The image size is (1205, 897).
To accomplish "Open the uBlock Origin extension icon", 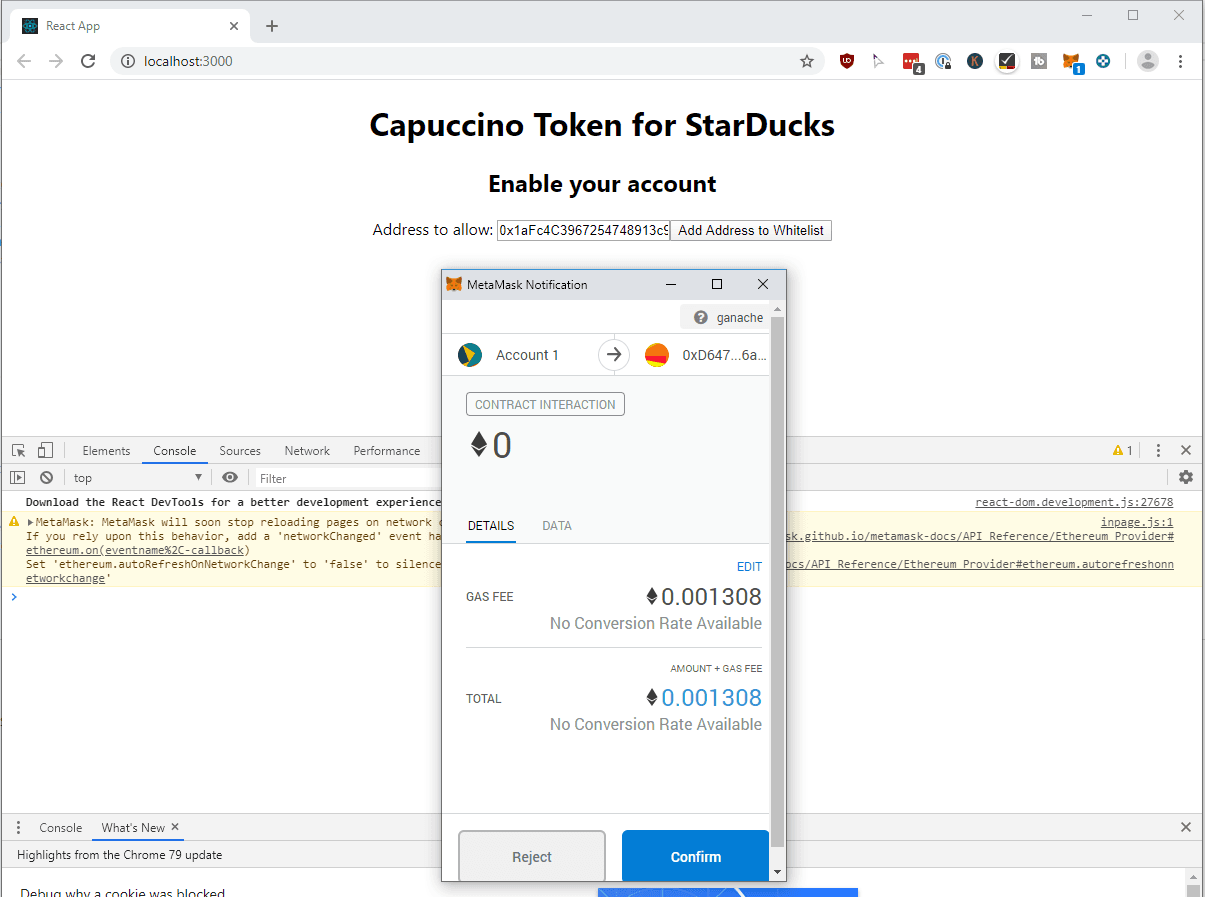I will click(847, 61).
